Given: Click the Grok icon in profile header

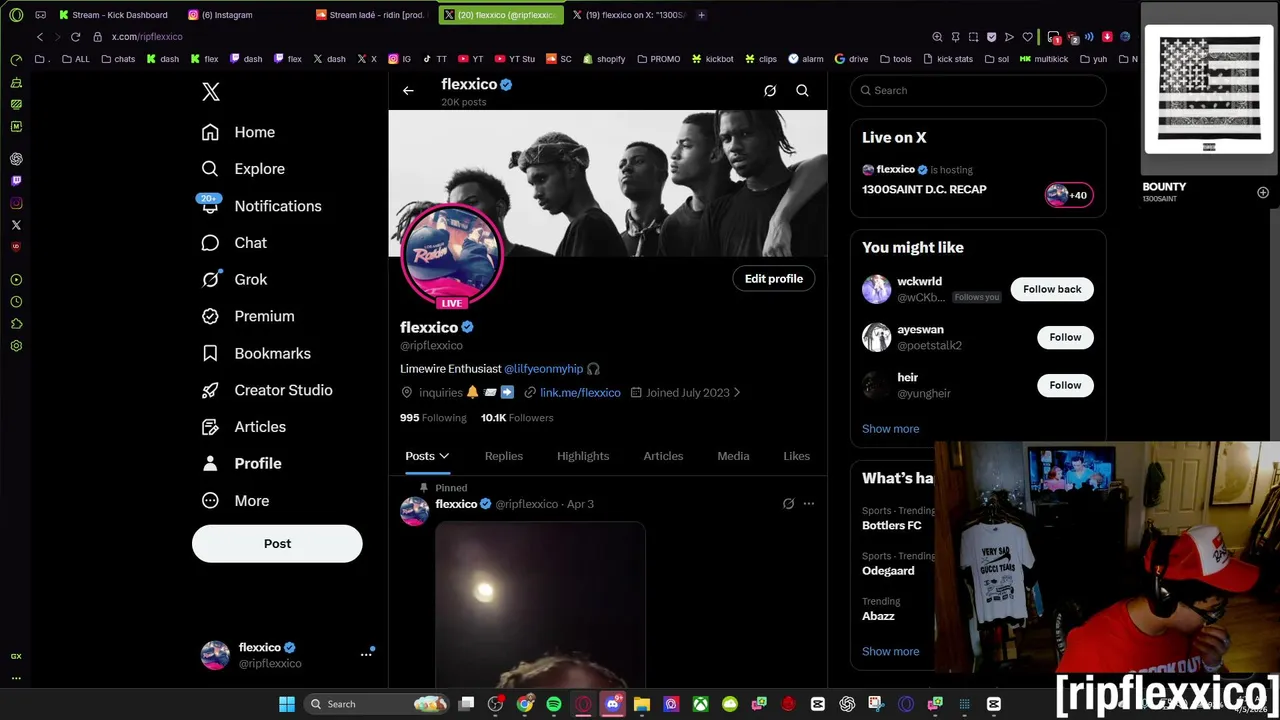Looking at the screenshot, I should pos(770,91).
